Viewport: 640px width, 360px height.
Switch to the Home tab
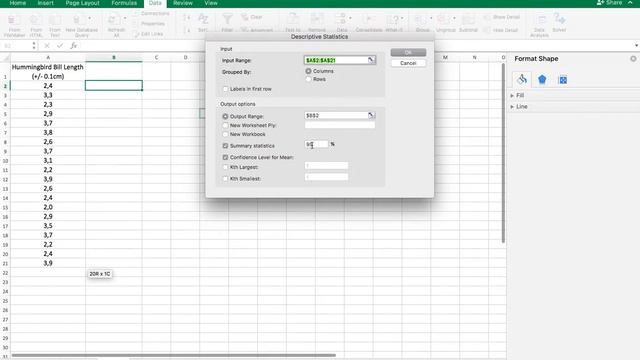pos(18,3)
